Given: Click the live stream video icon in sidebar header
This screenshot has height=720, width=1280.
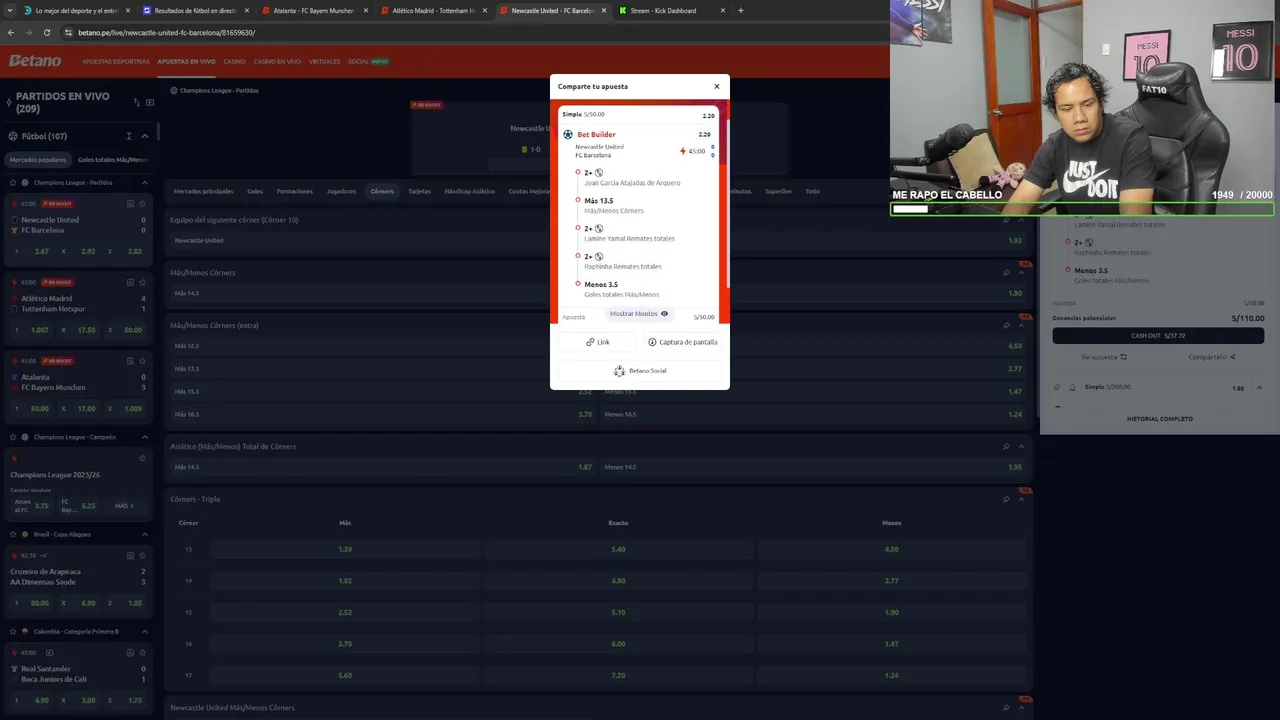Looking at the screenshot, I should (150, 102).
